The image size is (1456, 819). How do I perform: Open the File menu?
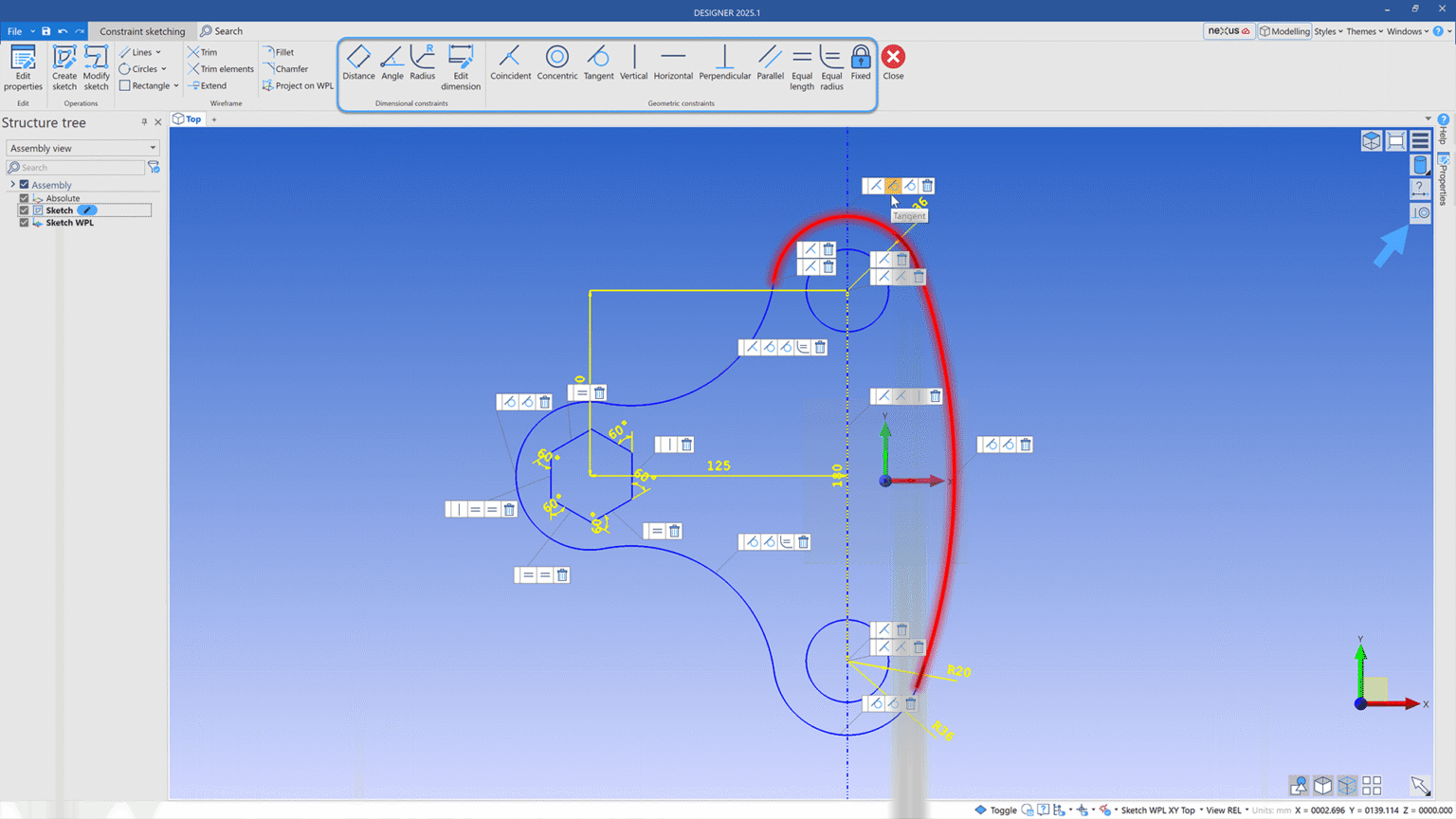(15, 31)
